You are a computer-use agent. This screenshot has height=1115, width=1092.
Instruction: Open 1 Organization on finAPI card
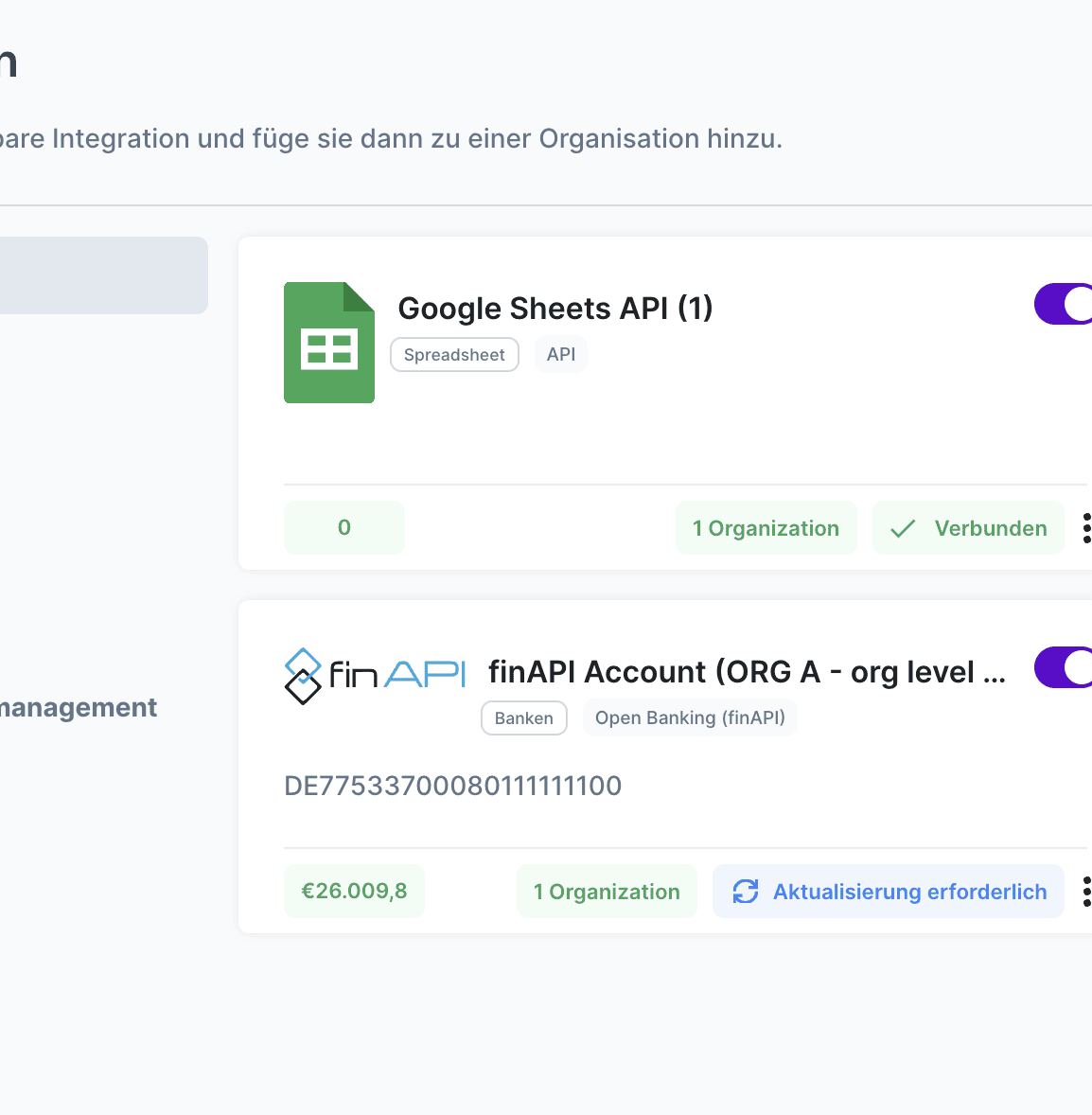607,892
